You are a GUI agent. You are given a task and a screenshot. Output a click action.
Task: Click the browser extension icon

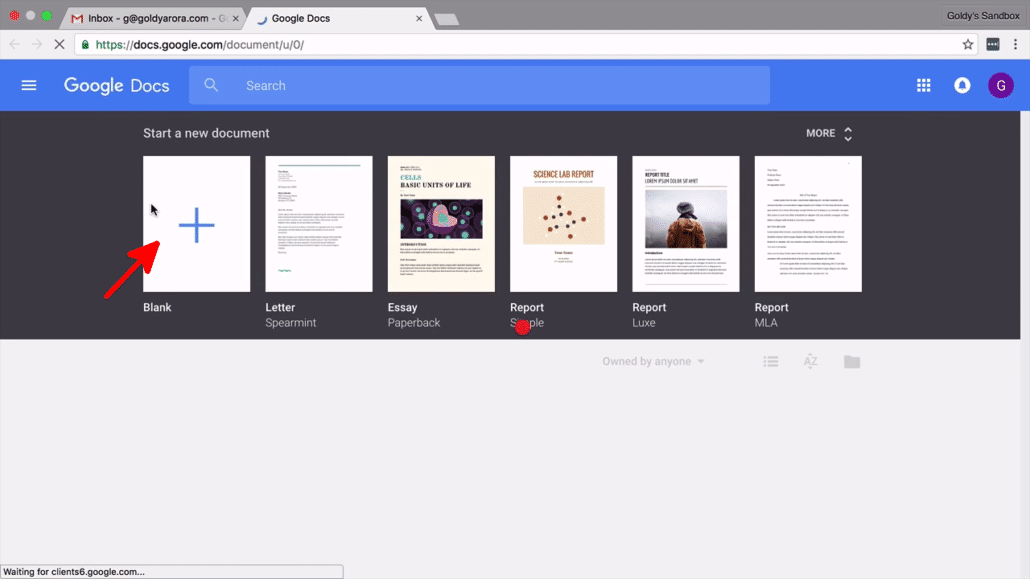click(x=993, y=45)
